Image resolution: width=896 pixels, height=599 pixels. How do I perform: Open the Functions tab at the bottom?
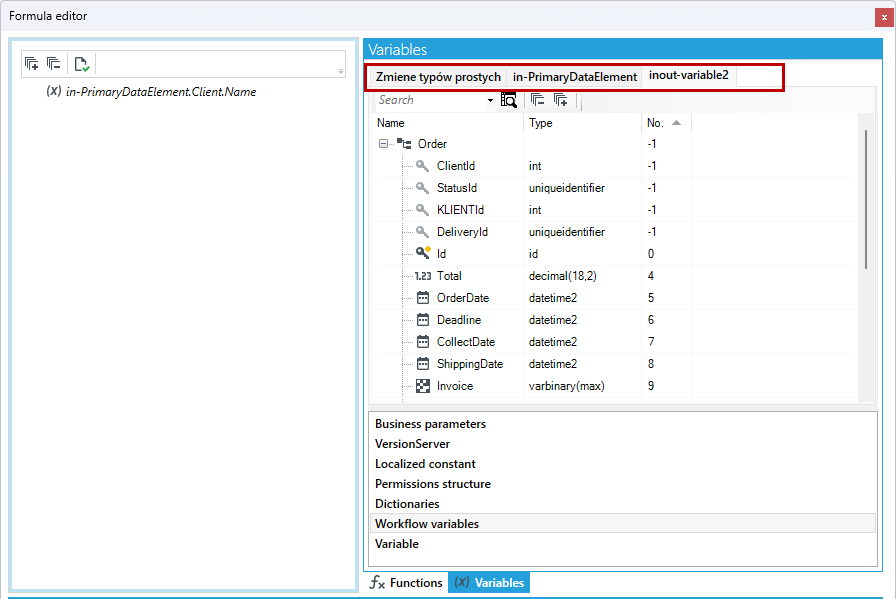coord(406,582)
